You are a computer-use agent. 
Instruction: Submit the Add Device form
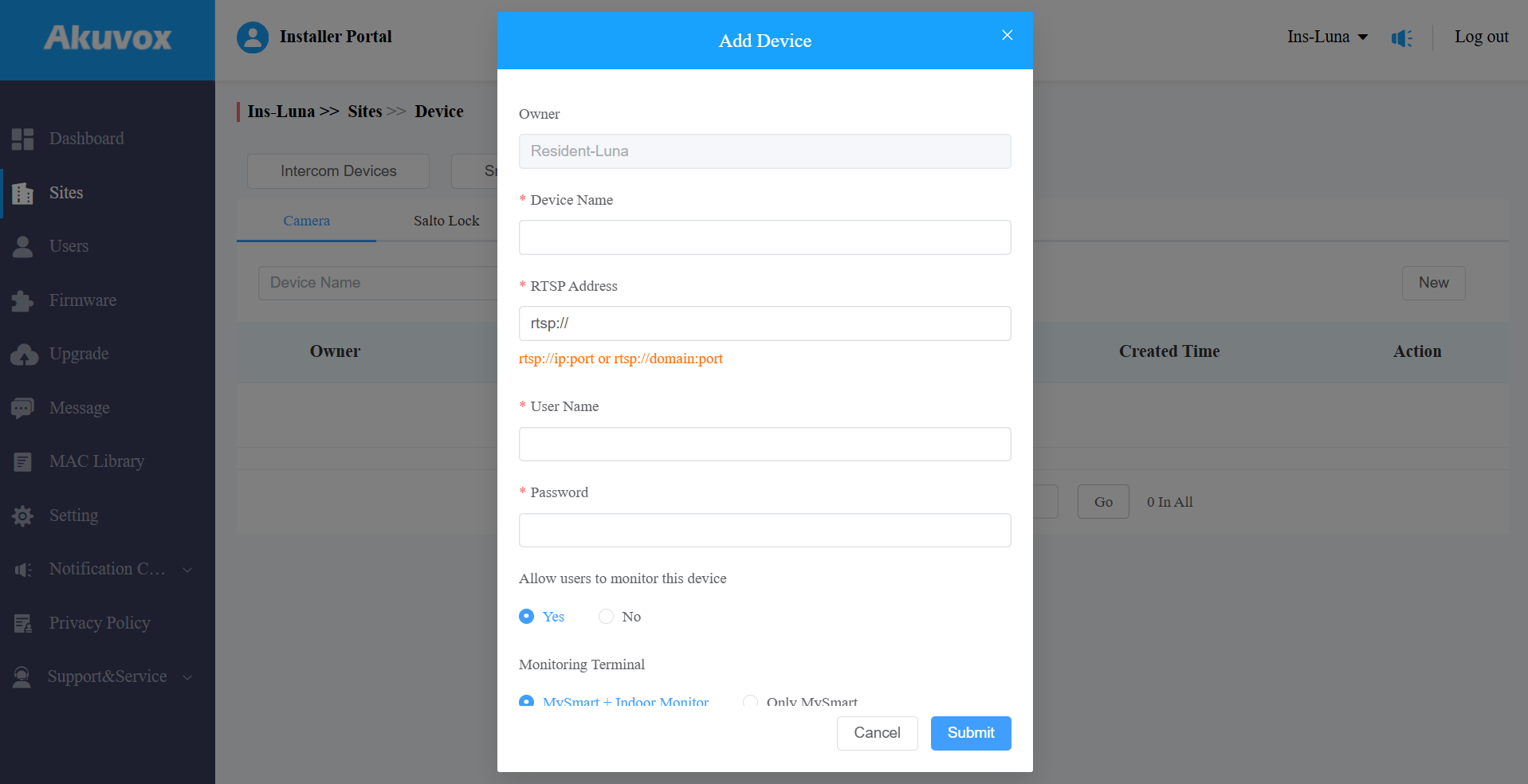tap(971, 733)
